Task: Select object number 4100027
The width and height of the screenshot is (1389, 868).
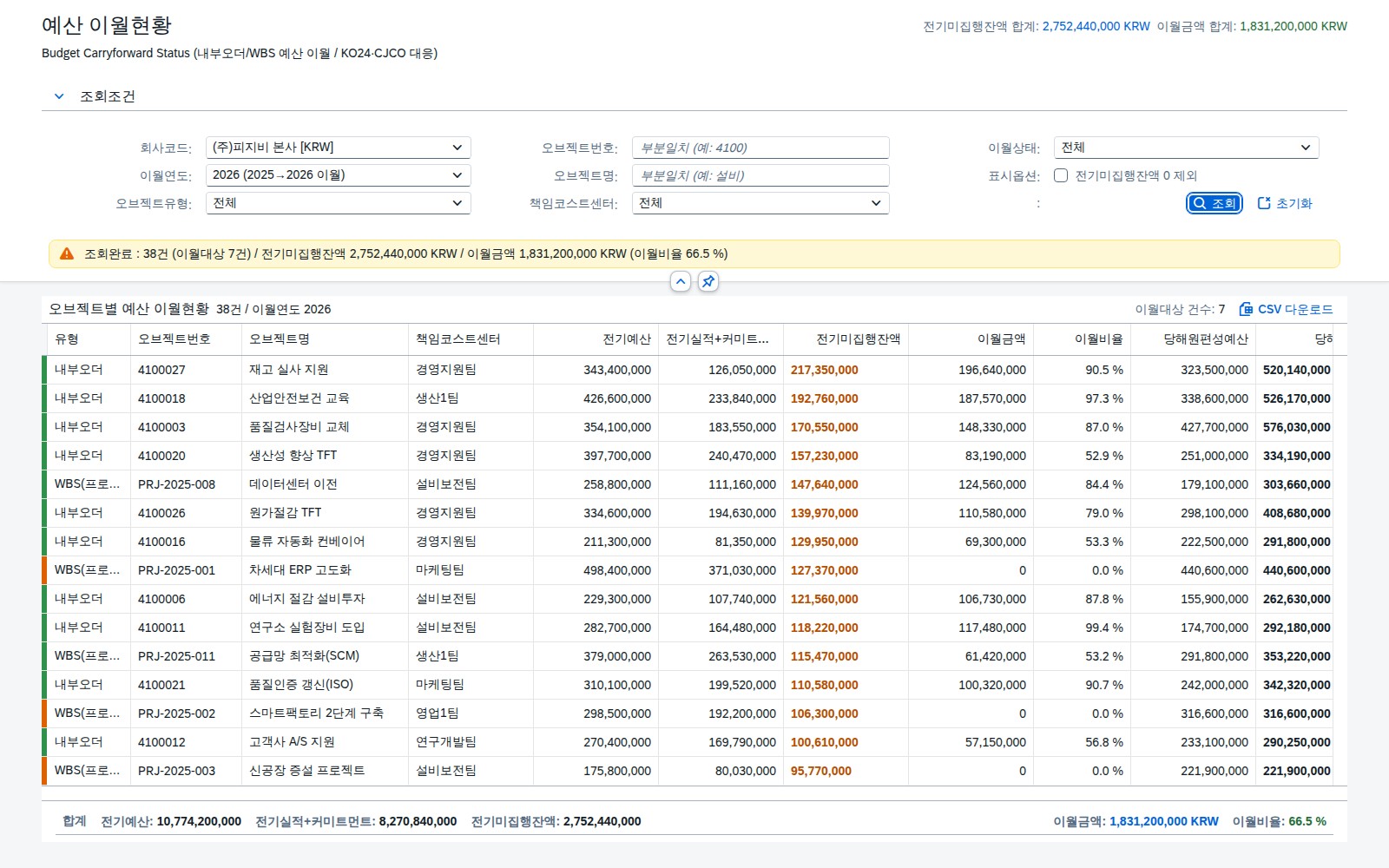Action: pyautogui.click(x=161, y=370)
